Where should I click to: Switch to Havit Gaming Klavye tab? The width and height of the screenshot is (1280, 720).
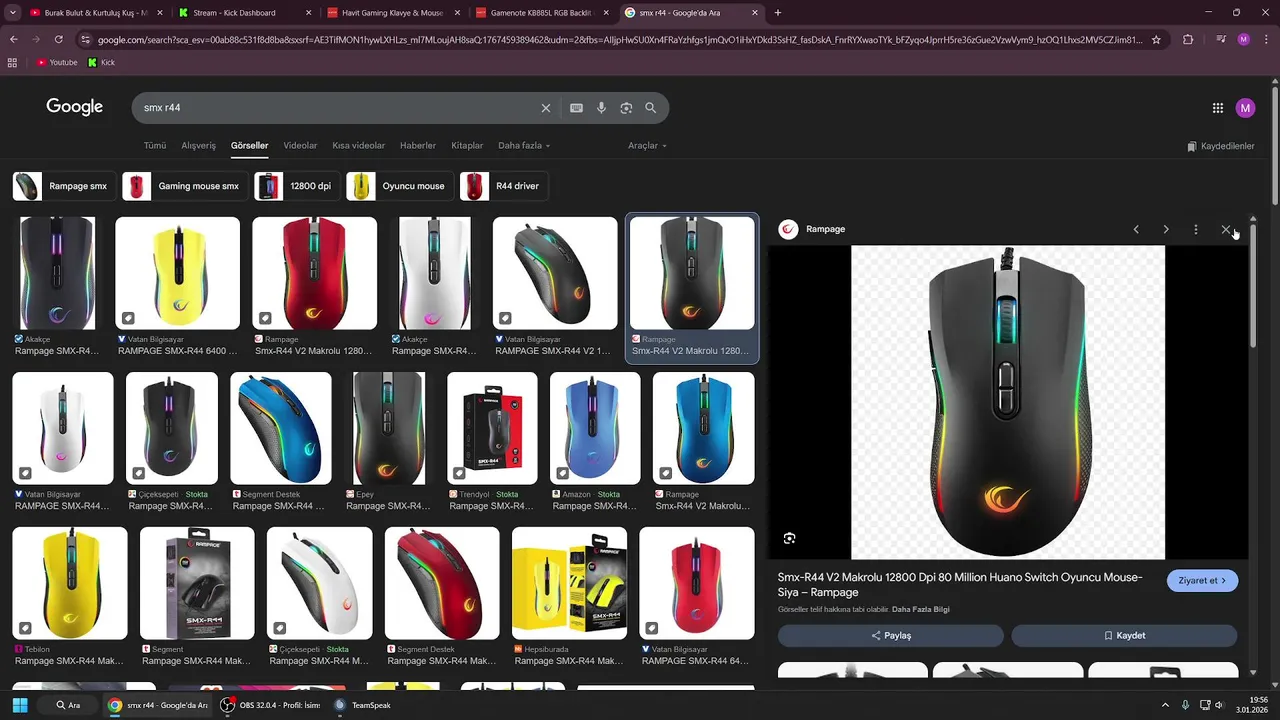[394, 13]
